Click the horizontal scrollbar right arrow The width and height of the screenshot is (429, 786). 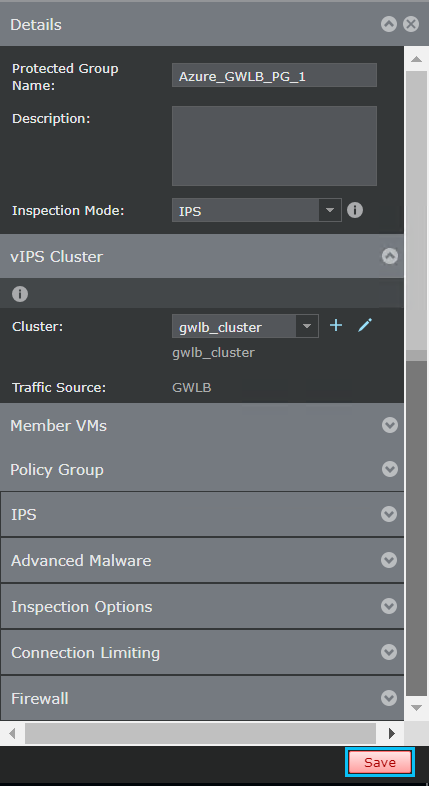click(392, 734)
